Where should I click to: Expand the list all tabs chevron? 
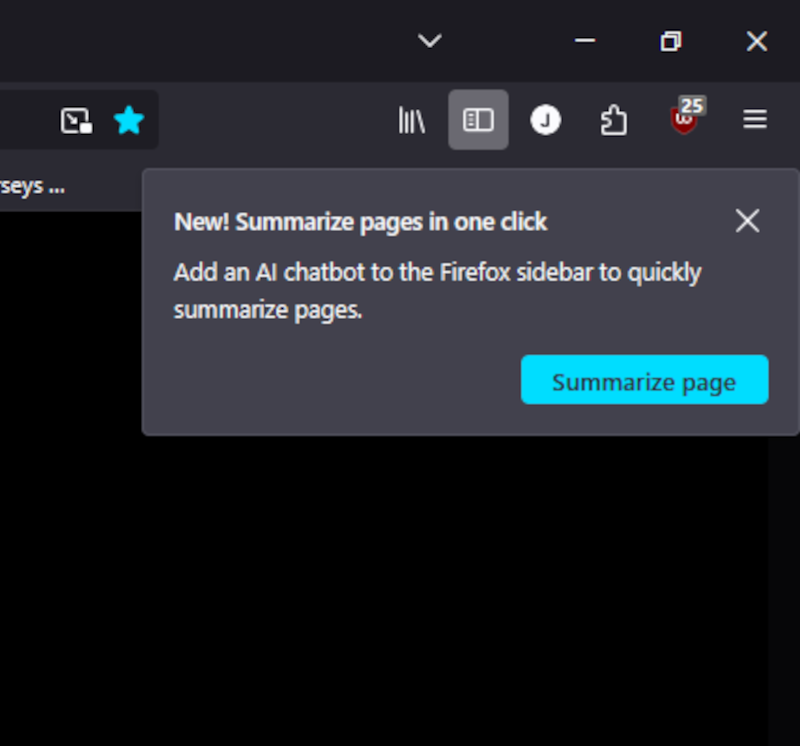[x=430, y=40]
